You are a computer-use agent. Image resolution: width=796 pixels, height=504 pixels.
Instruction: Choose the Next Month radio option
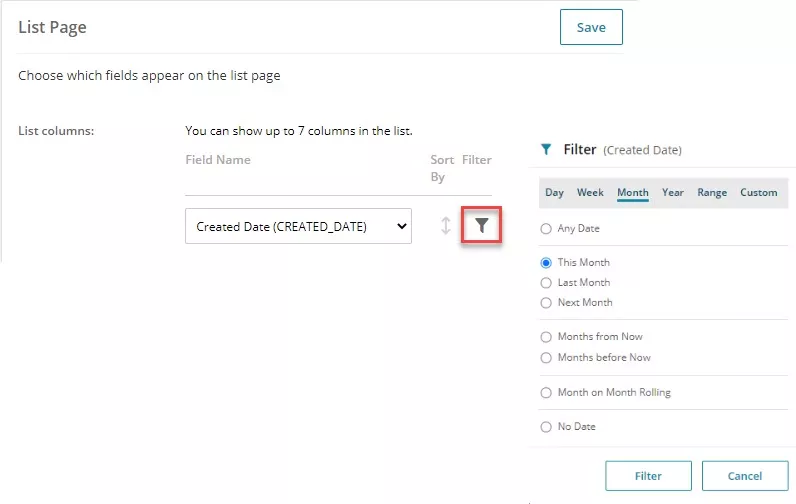point(546,303)
